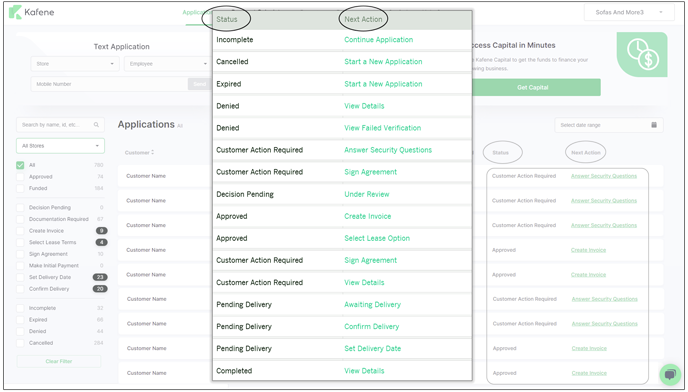
Task: Click the Completed status cell in overlay table
Action: click(234, 370)
